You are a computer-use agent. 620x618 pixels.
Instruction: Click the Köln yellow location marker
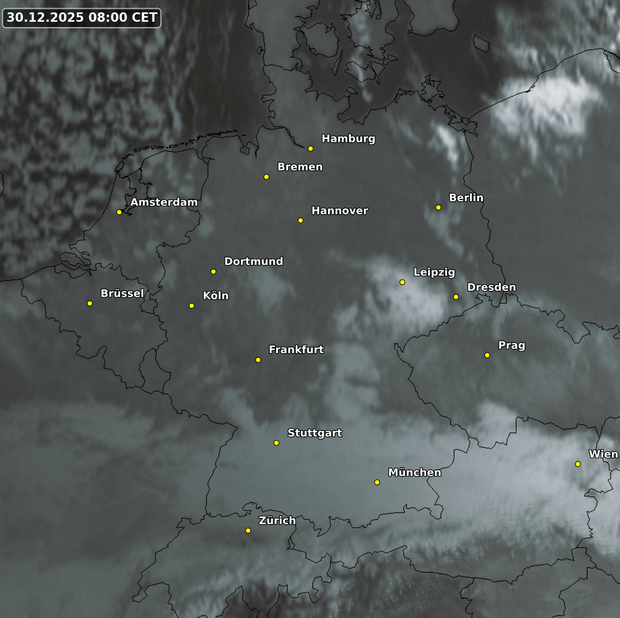coord(192,306)
